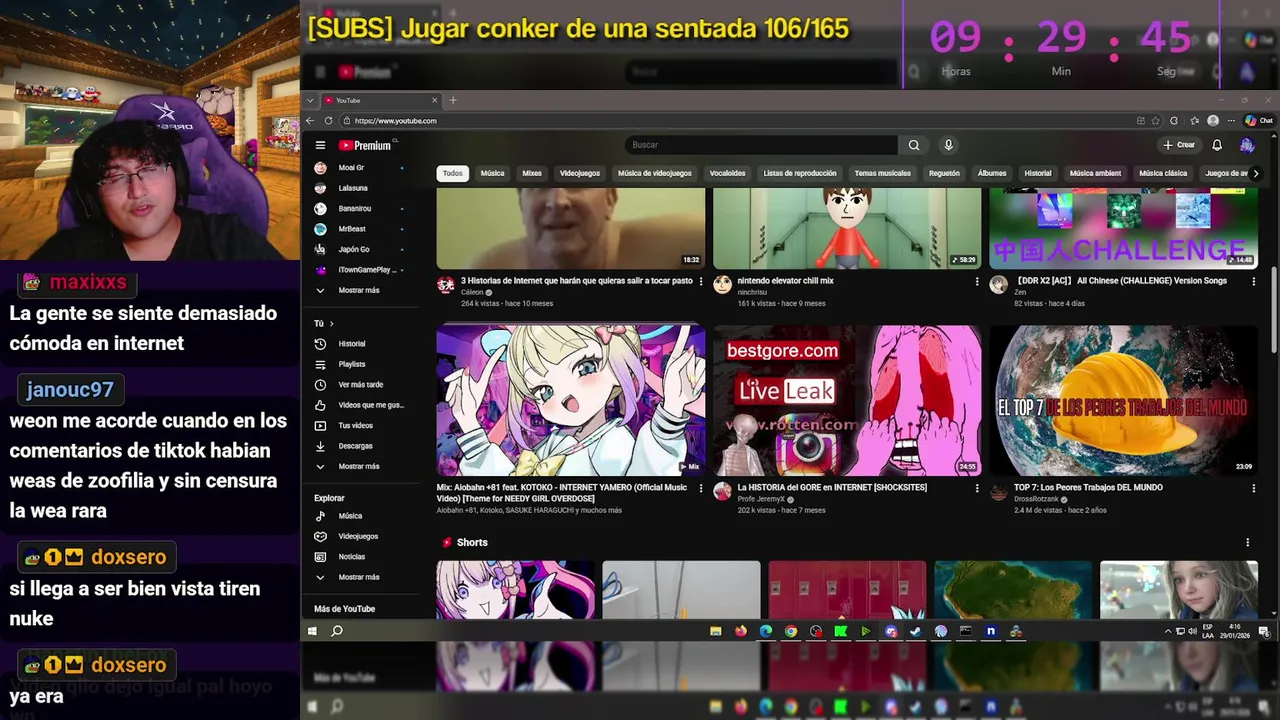Select the Todos filter chip
The height and width of the screenshot is (720, 1280).
[453, 173]
